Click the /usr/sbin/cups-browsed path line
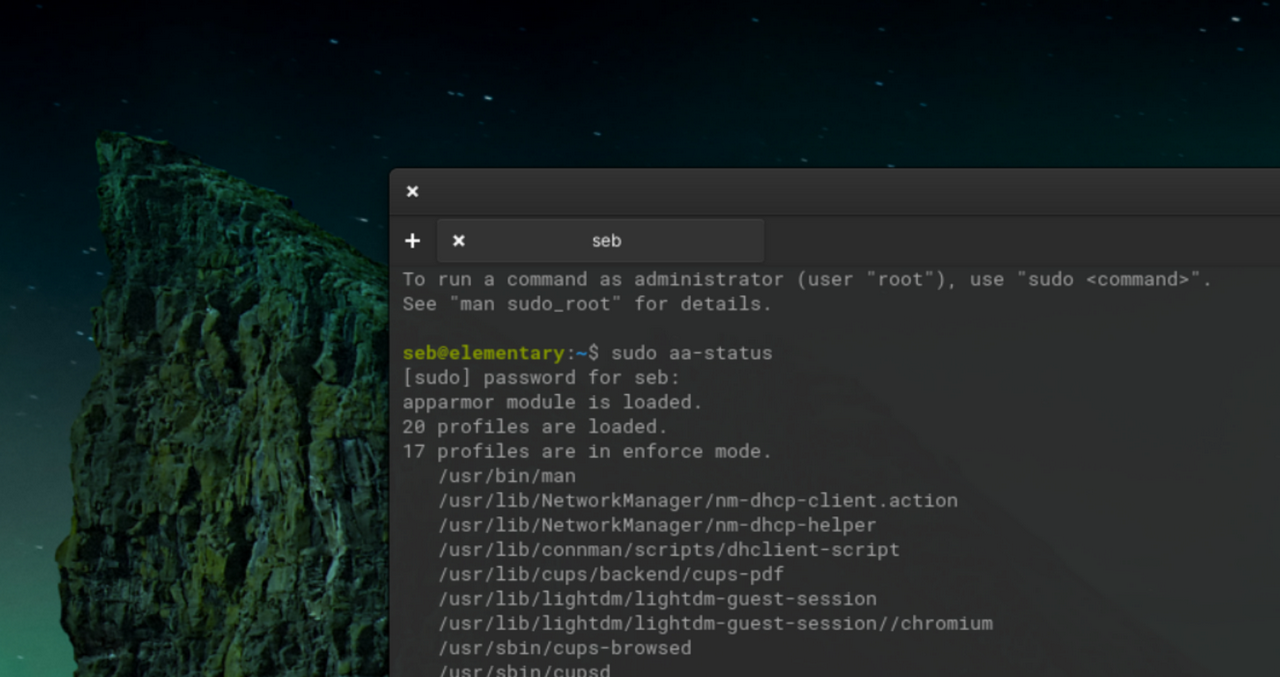Viewport: 1280px width, 677px height. [564, 648]
